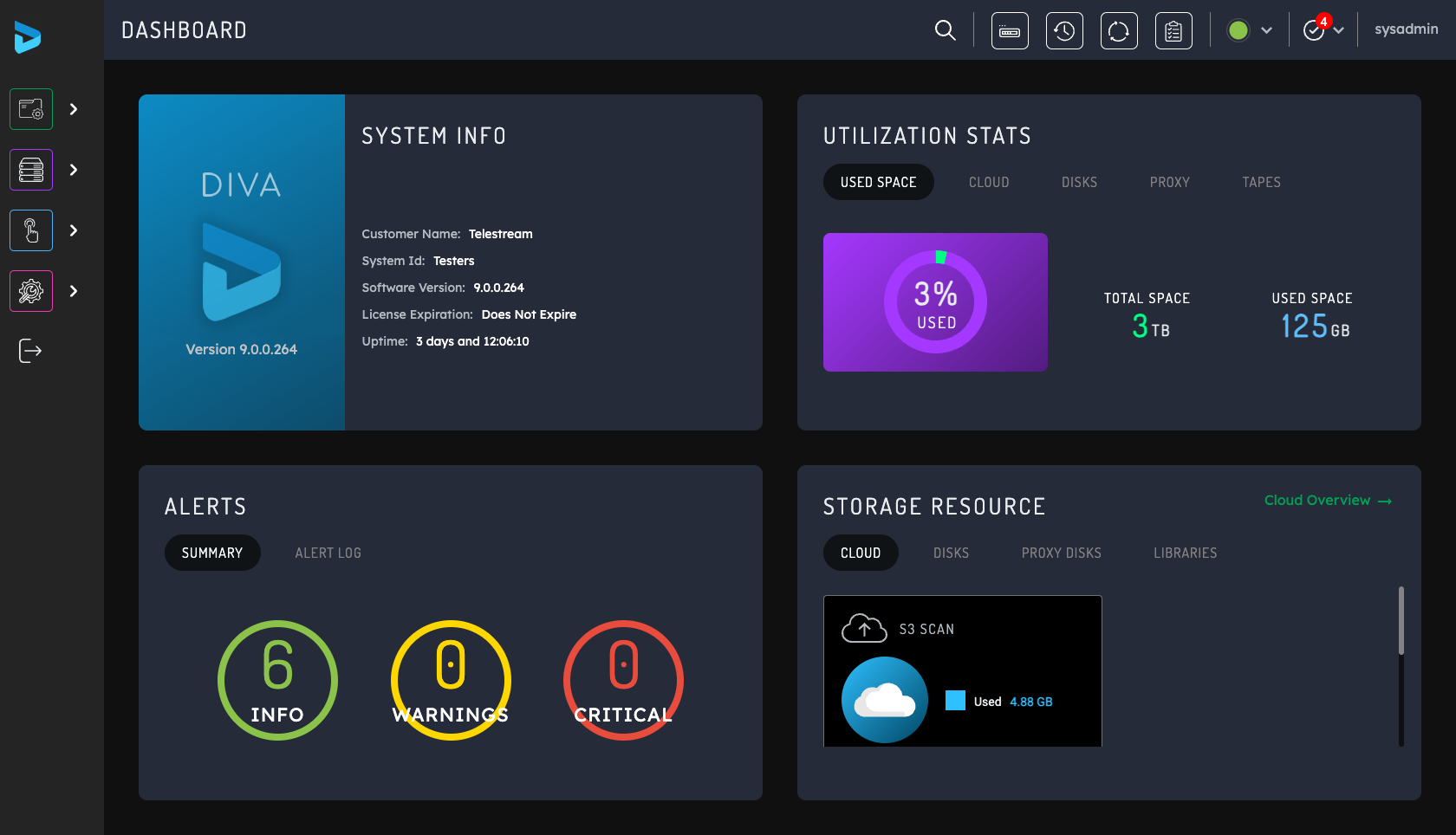Expand the configuration sidebar chevron
The width and height of the screenshot is (1456, 835).
coord(74,291)
